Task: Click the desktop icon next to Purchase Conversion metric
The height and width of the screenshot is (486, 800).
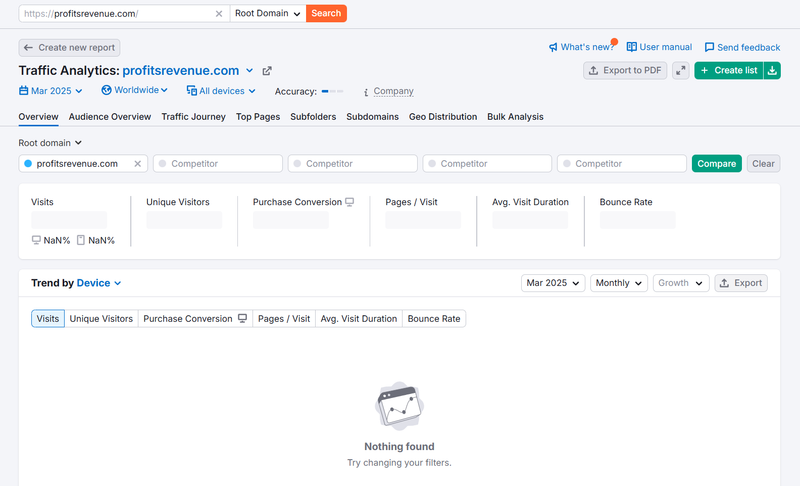Action: pos(349,202)
